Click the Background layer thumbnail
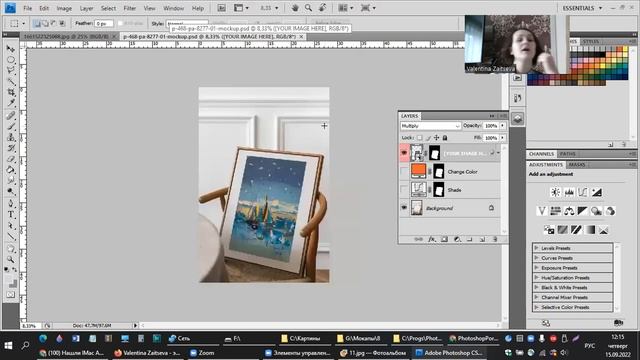The height and width of the screenshot is (360, 640). tap(417, 208)
